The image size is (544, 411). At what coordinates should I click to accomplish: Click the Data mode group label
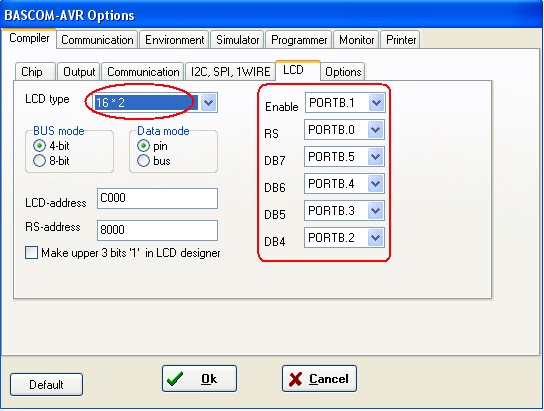coord(163,131)
